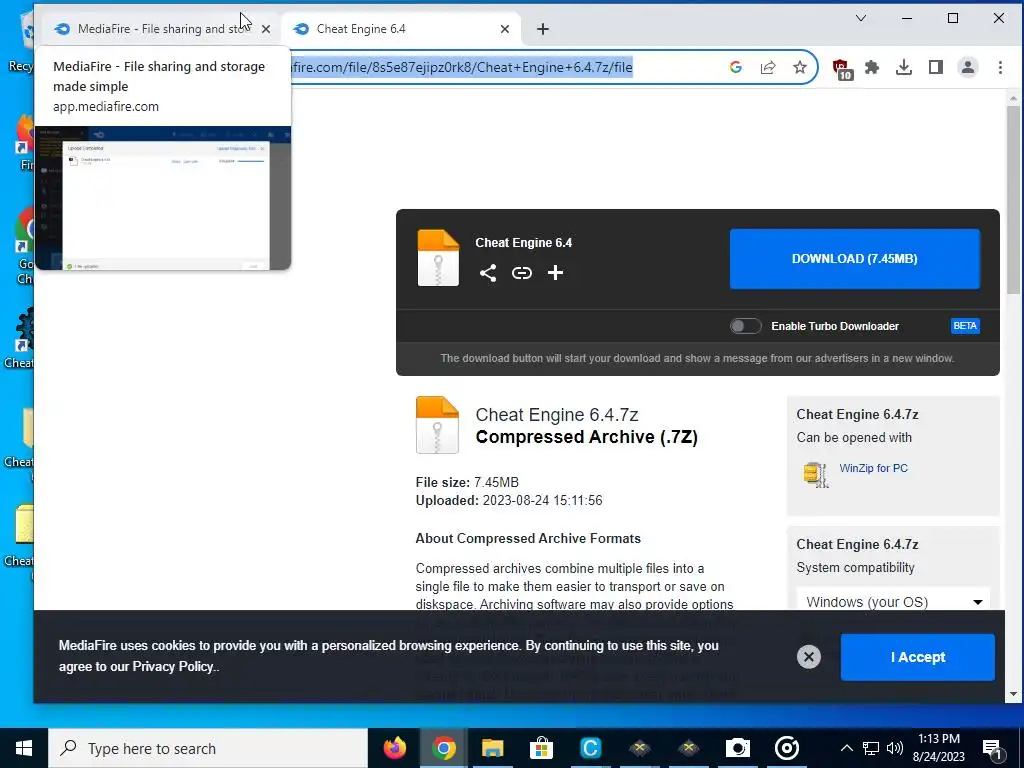
Task: Close the MediaFire File sharing tab
Action: click(266, 29)
